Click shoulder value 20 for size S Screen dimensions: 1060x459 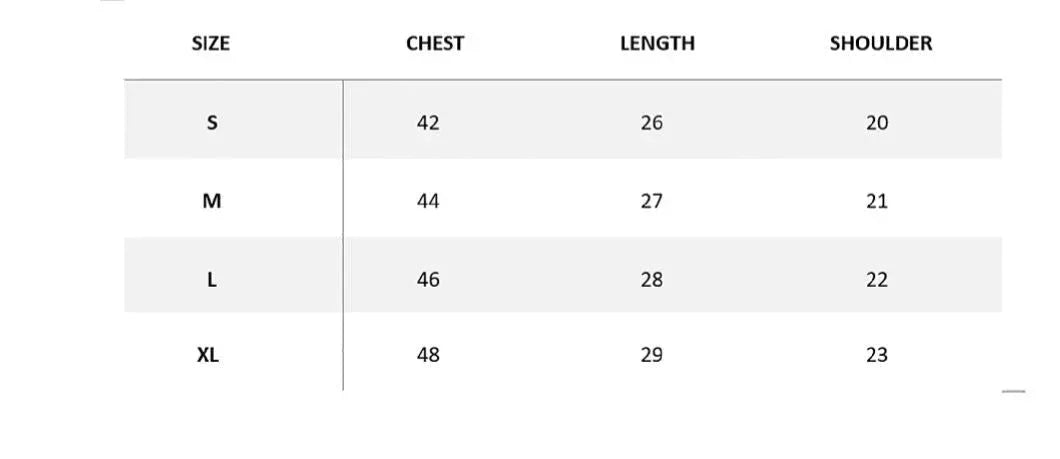click(877, 123)
